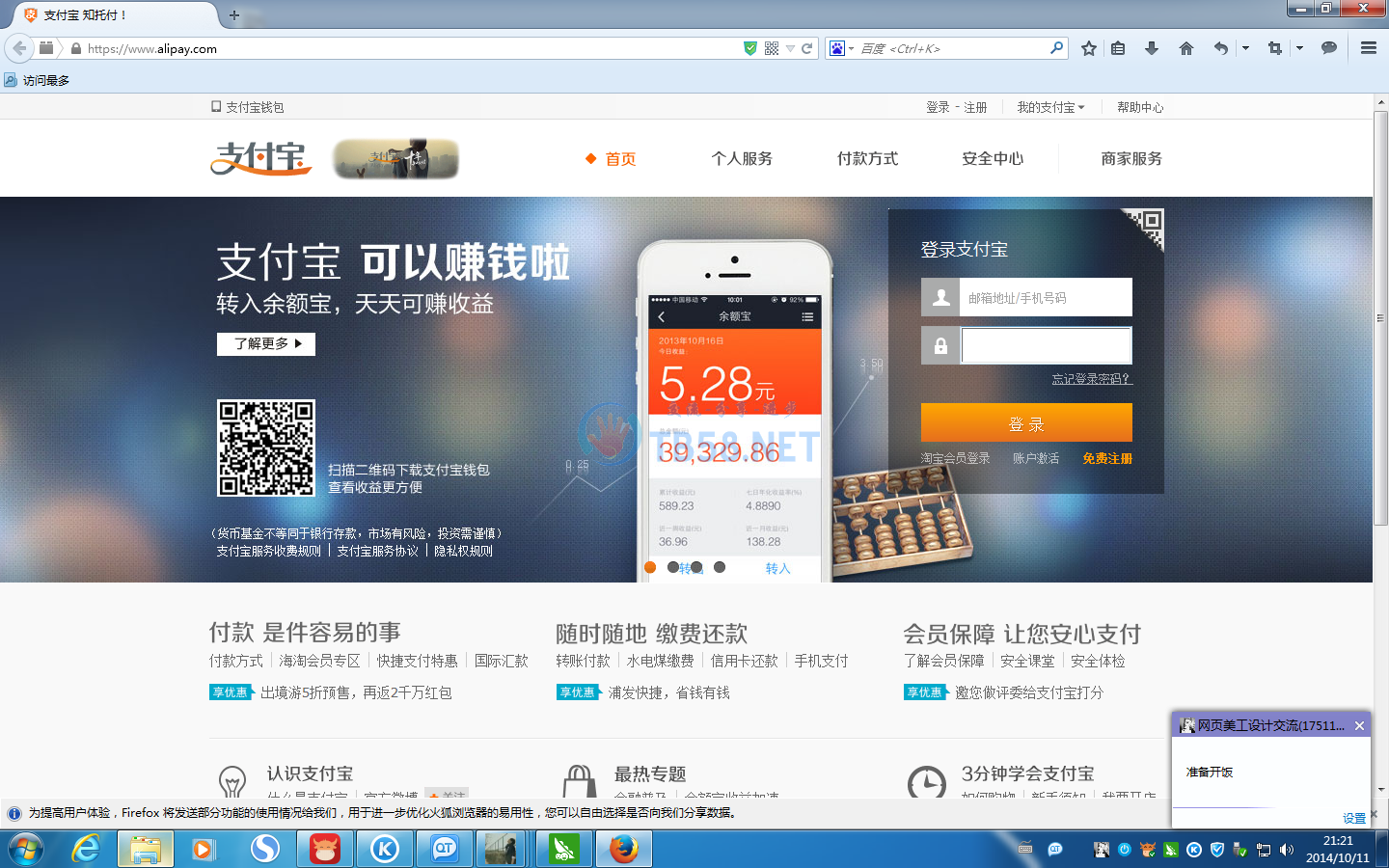
Task: Open the Windows Start button
Action: [26, 850]
